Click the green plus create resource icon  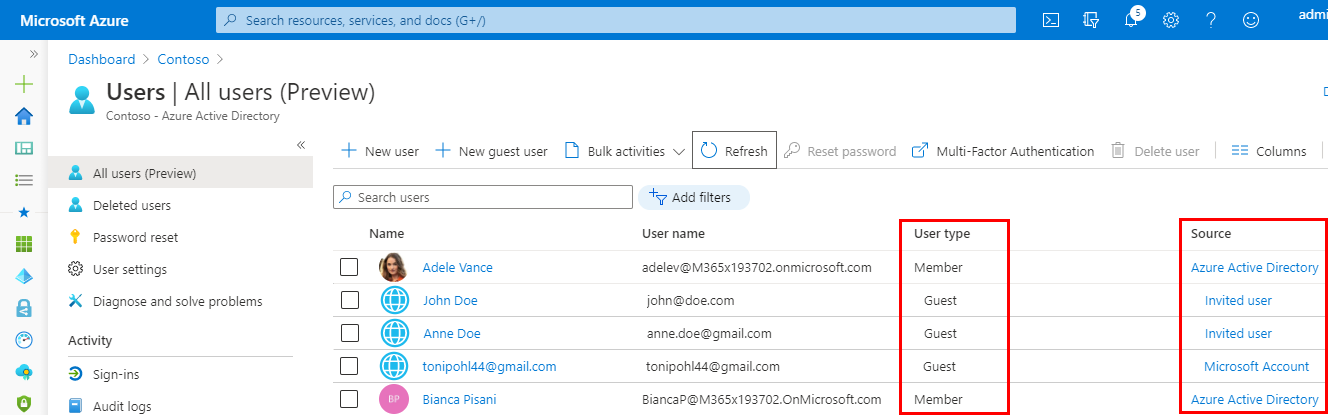(x=24, y=85)
